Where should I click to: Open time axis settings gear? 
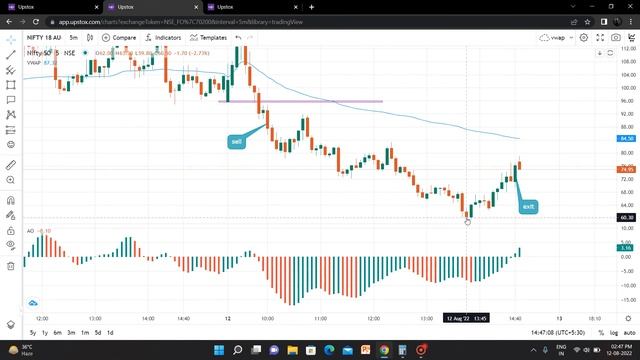[628, 318]
